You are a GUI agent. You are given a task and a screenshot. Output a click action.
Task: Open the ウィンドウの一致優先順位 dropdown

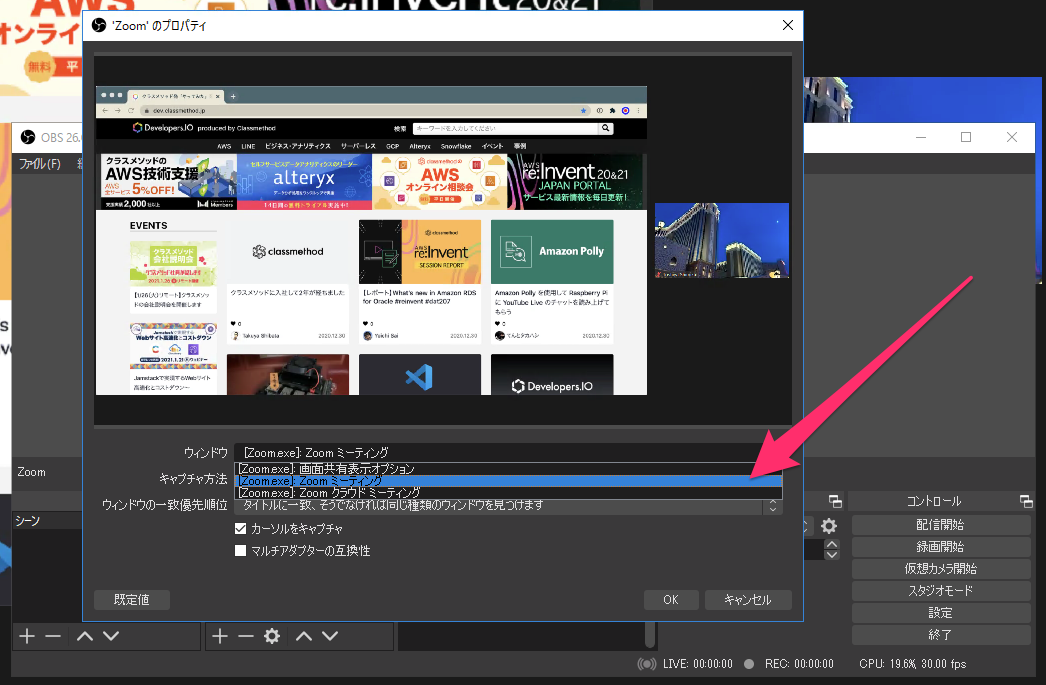[x=508, y=506]
